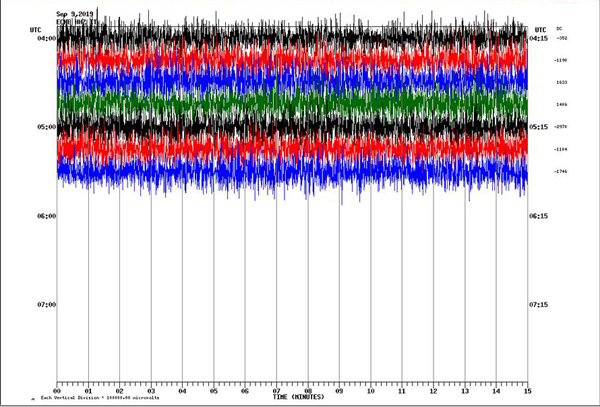Click the 07:00 UTC label on left axis
Viewport: 600px width, 407px height.
click(x=46, y=304)
